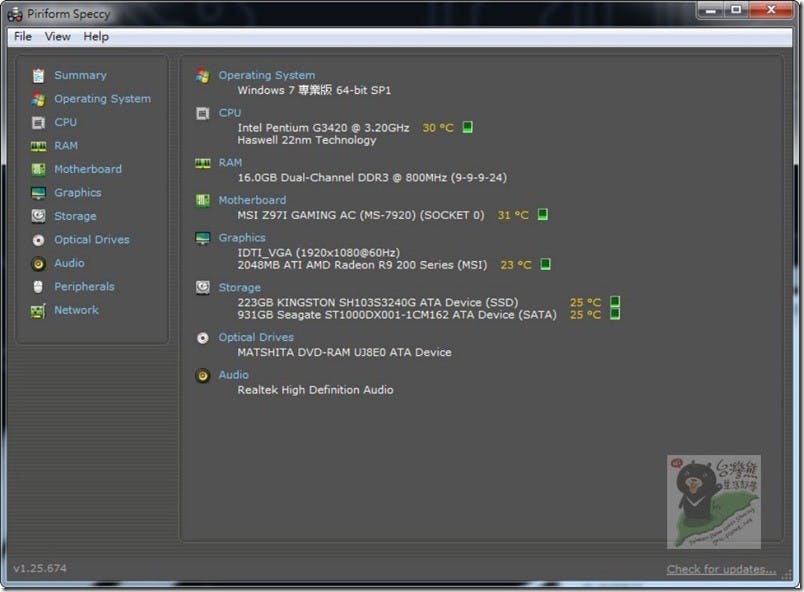The height and width of the screenshot is (592, 804).
Task: Click the motherboard temperature indicator next to 31 °C
Action: click(x=542, y=214)
